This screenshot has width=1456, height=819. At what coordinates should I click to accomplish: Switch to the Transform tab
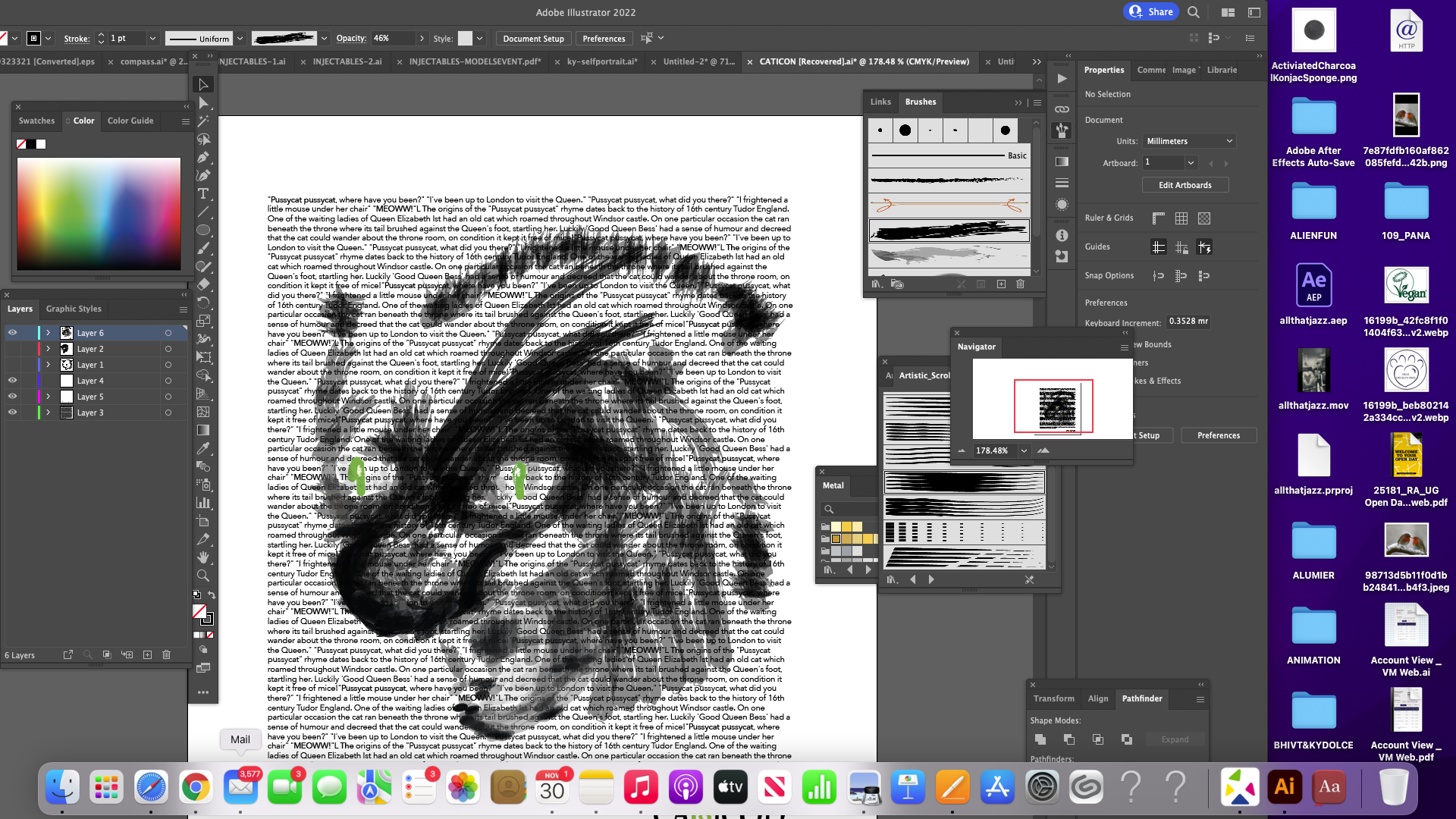[1053, 698]
